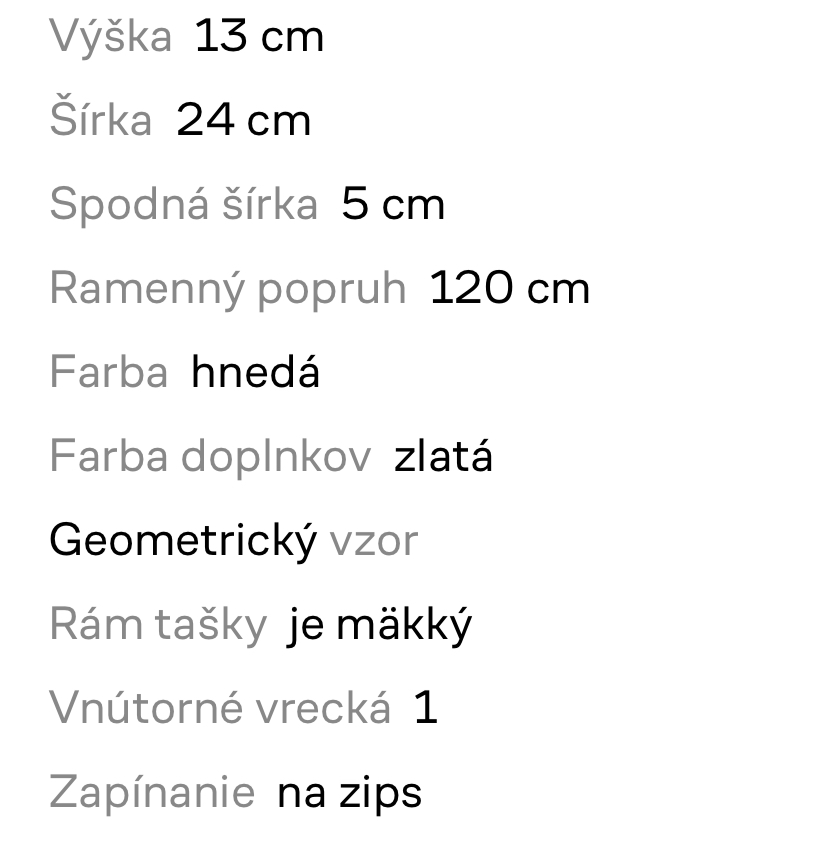Image resolution: width=838 pixels, height=841 pixels.
Task: Select the "120 cm" strap length value
Action: tap(510, 289)
